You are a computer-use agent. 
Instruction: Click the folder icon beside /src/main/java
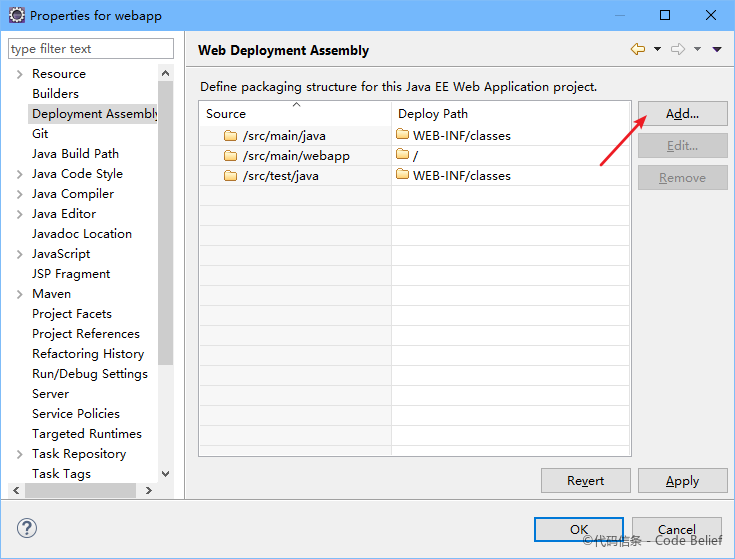coord(230,136)
